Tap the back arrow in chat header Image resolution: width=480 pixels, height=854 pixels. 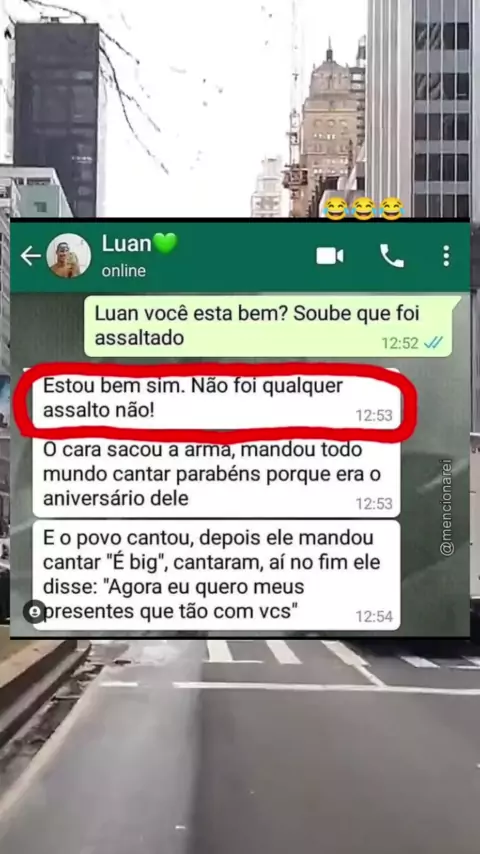[x=31, y=255]
